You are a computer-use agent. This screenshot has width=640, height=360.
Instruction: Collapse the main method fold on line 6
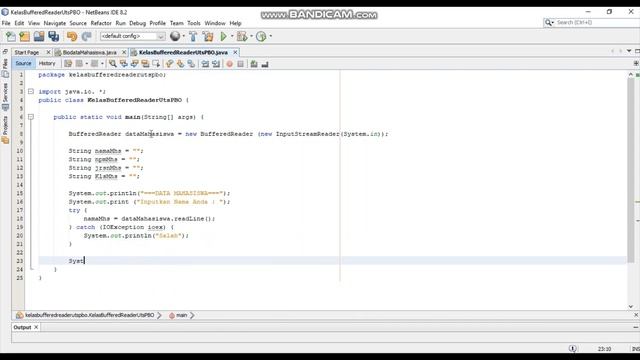(x=31, y=117)
